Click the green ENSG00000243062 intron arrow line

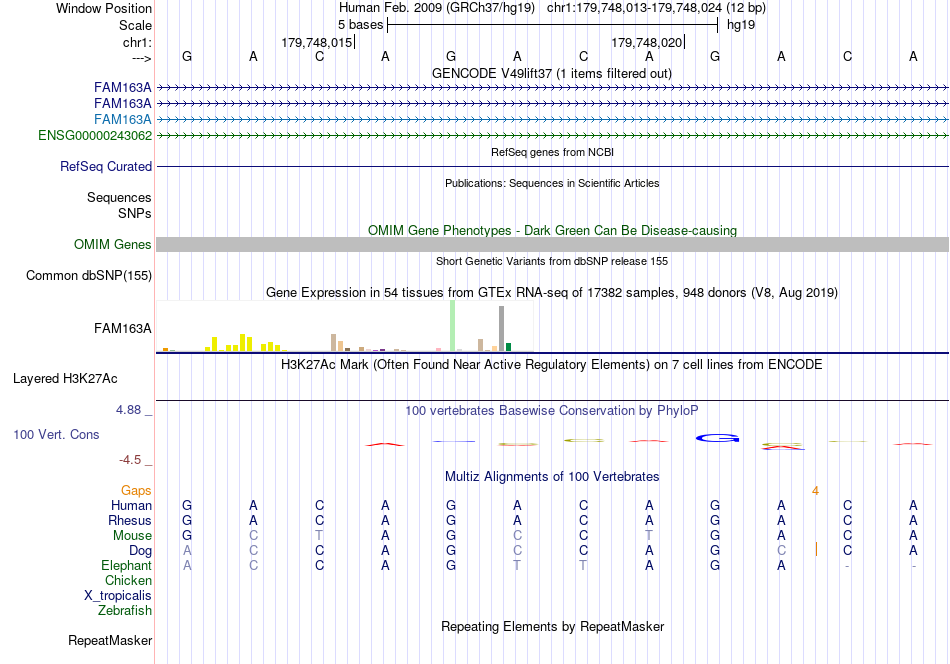click(x=552, y=136)
